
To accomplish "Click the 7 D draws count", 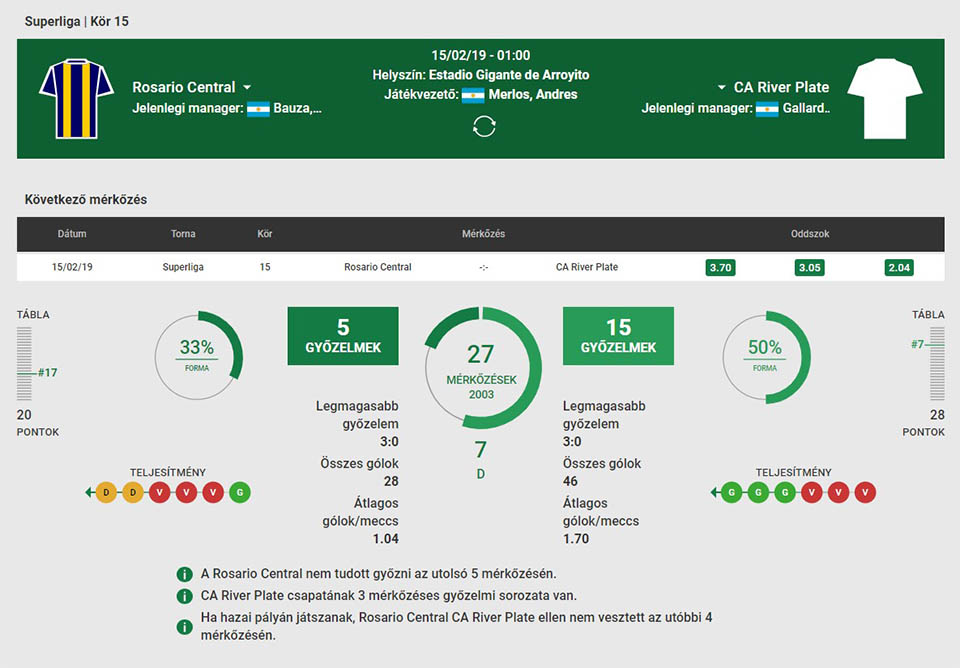I will 481,459.
